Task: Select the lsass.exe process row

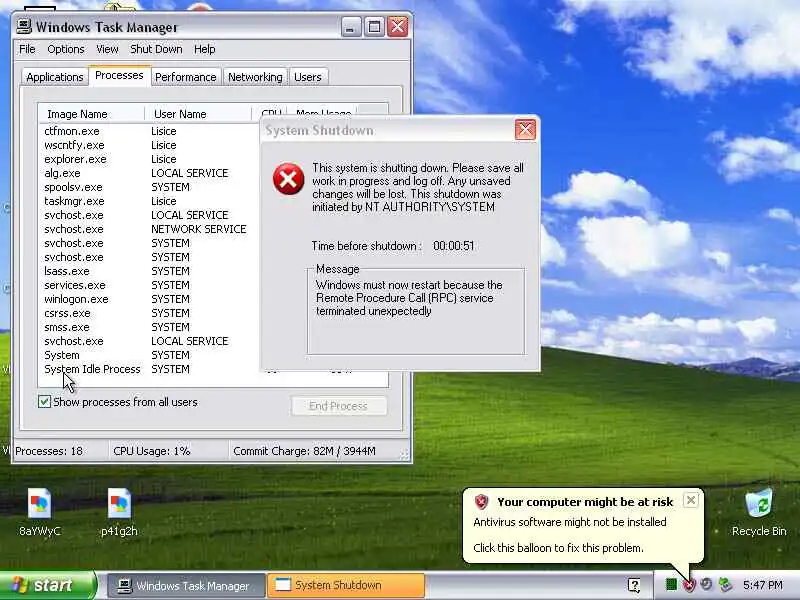Action: point(150,271)
